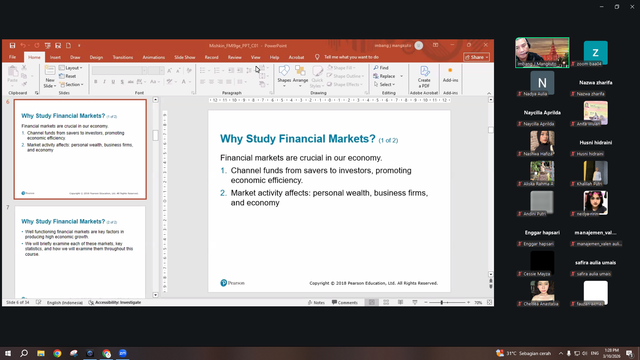Image resolution: width=640 pixels, height=360 pixels.
Task: Click the spell check status icon
Action: pyautogui.click(x=38, y=302)
